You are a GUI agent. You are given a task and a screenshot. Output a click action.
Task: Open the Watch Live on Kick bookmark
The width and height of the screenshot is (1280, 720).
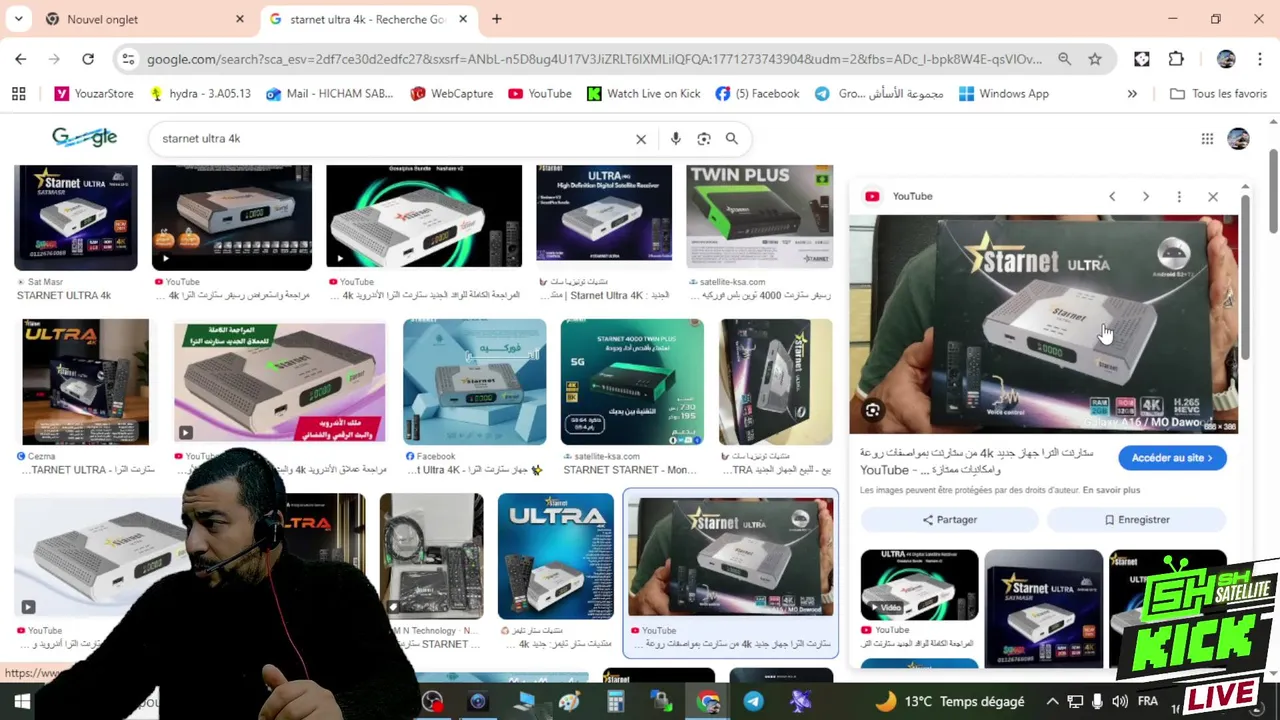(643, 94)
